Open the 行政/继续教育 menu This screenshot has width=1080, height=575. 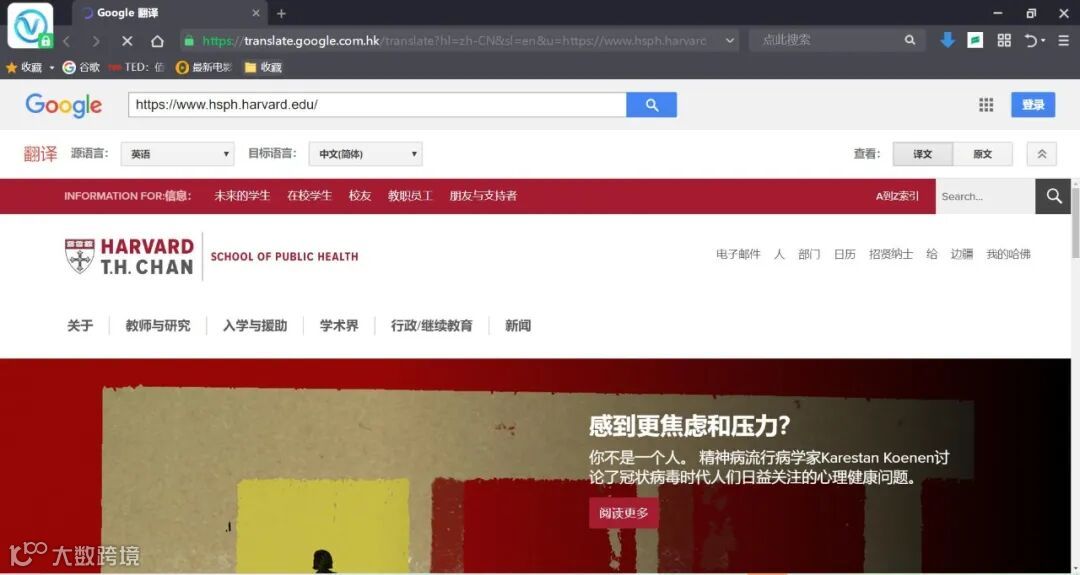pos(432,326)
